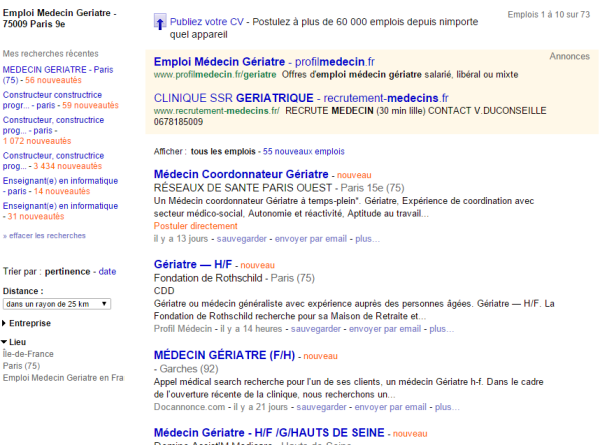
Task: Click the upload CV arrow icon
Action: click(x=160, y=21)
